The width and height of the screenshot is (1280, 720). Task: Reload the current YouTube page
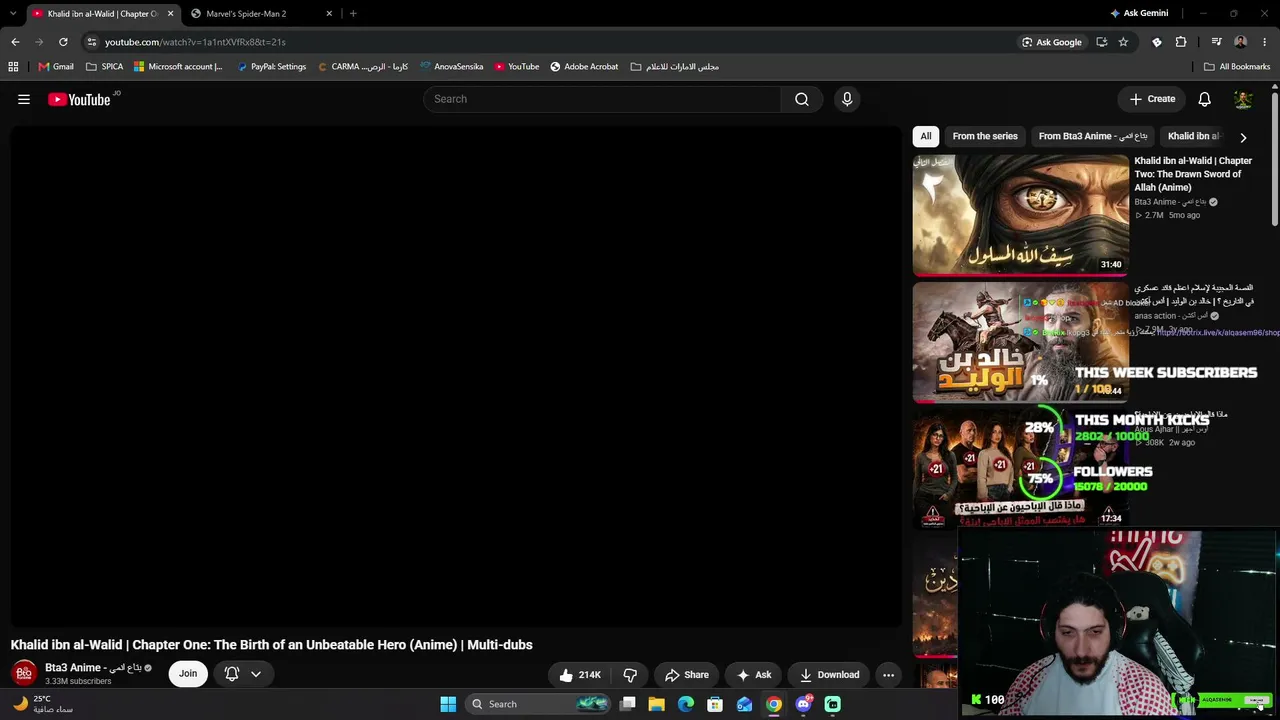pyautogui.click(x=63, y=42)
